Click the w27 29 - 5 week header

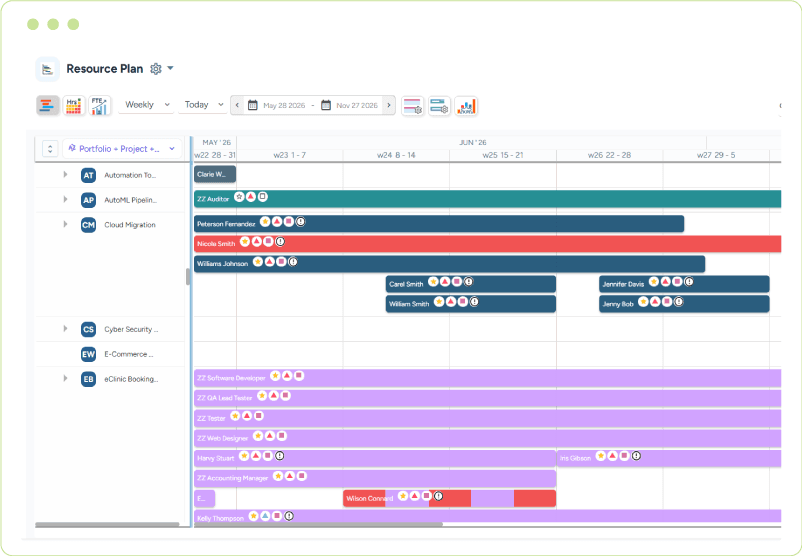pyautogui.click(x=716, y=155)
